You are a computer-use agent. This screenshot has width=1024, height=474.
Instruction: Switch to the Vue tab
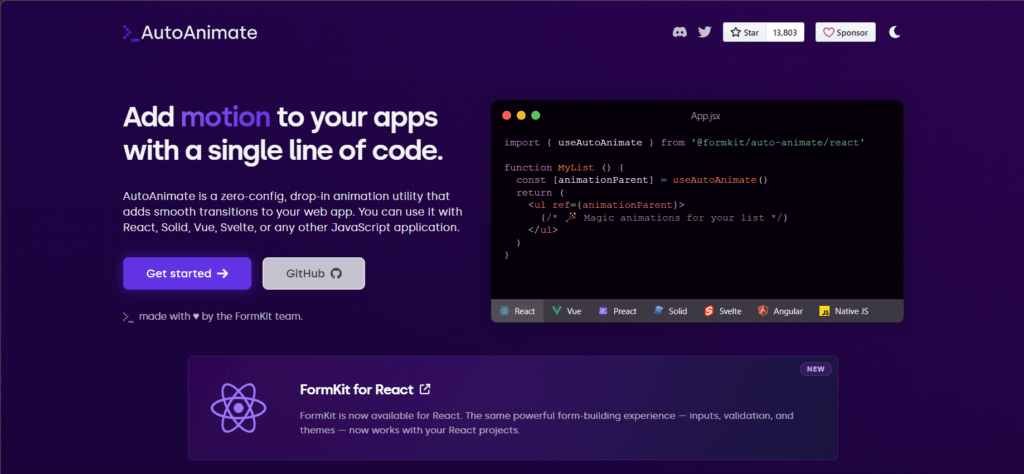point(566,311)
